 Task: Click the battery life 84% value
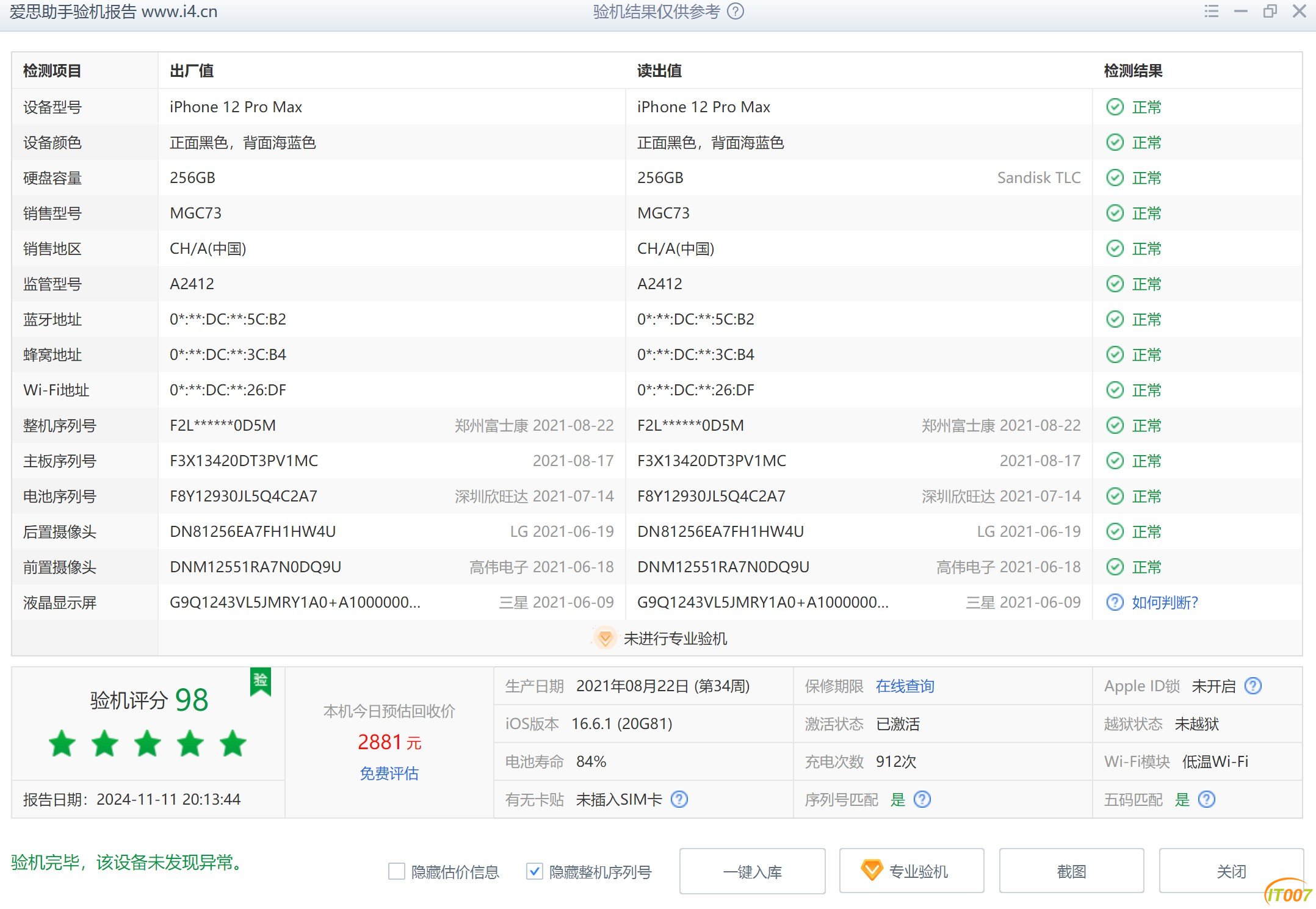591,762
